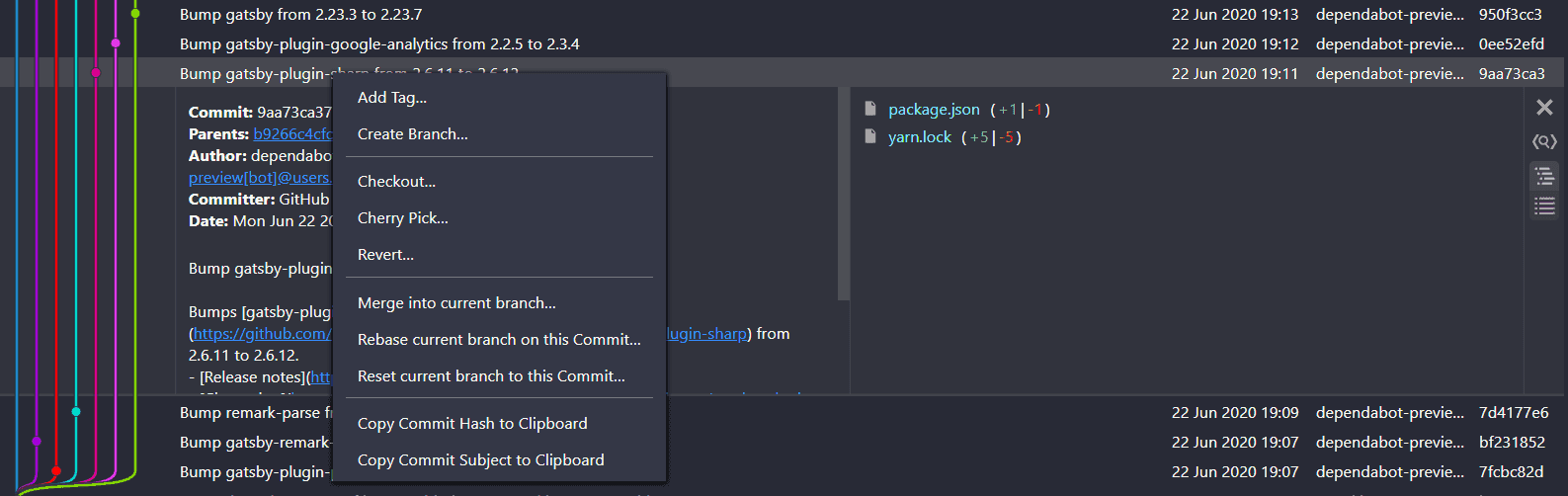This screenshot has width=1568, height=496.
Task: Select Reset current branch to this Commit
Action: (x=491, y=376)
